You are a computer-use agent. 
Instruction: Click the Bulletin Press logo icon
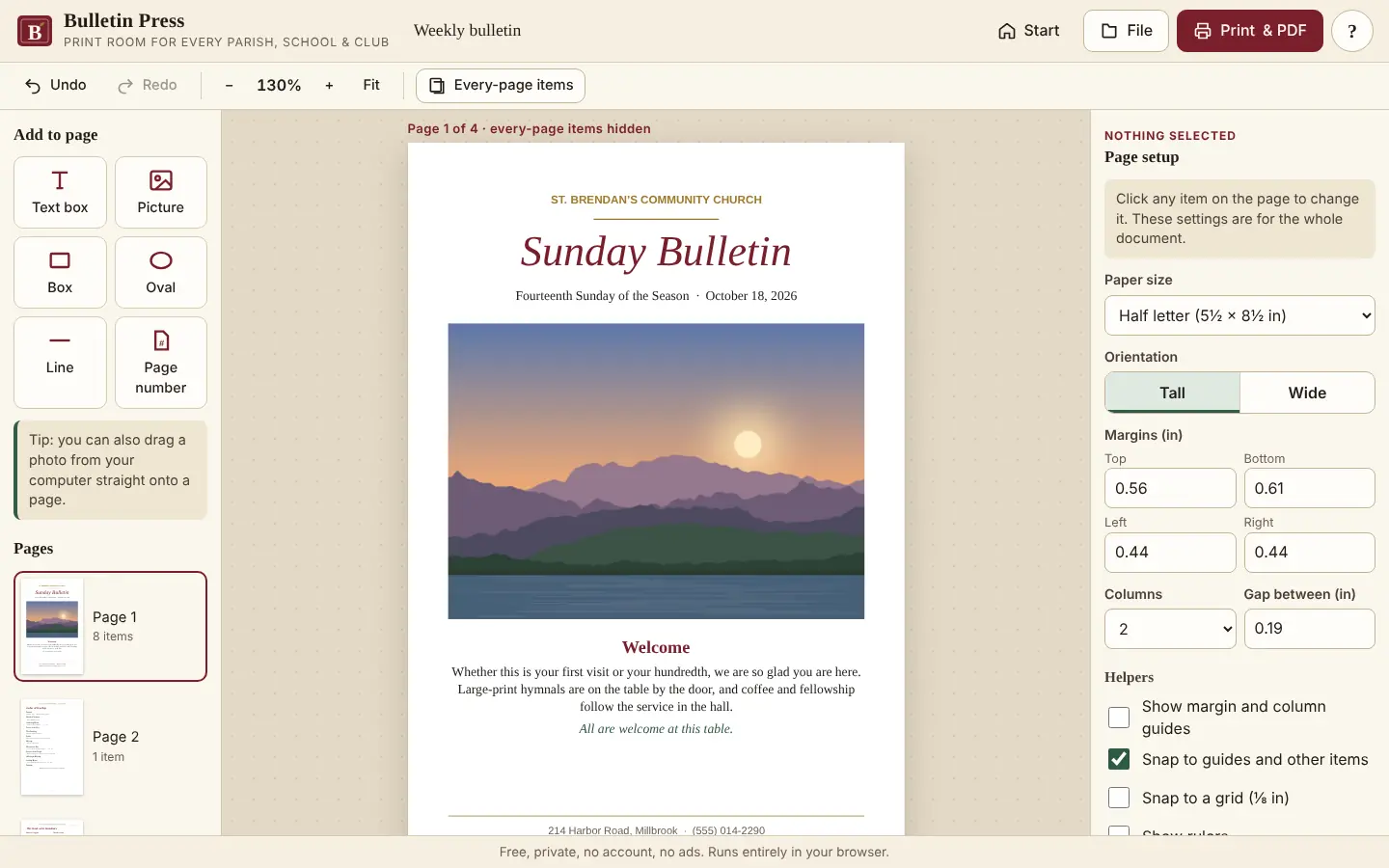(x=35, y=31)
